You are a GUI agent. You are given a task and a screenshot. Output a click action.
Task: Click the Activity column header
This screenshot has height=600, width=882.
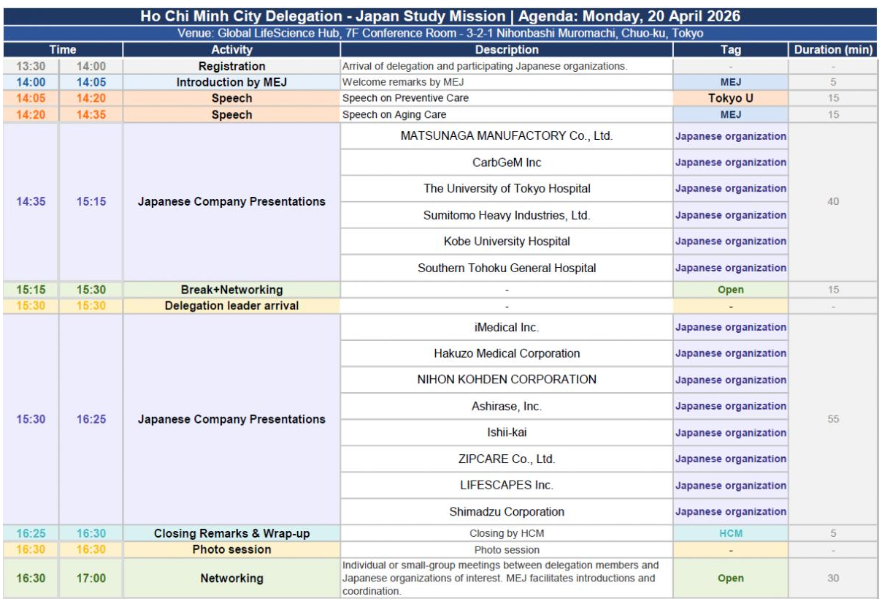[231, 50]
